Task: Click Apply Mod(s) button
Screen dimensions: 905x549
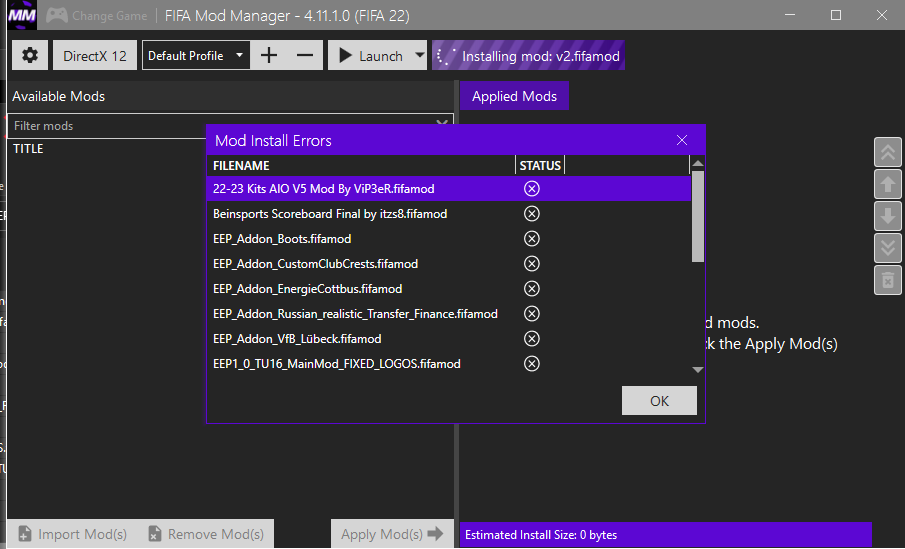Action: pos(392,534)
